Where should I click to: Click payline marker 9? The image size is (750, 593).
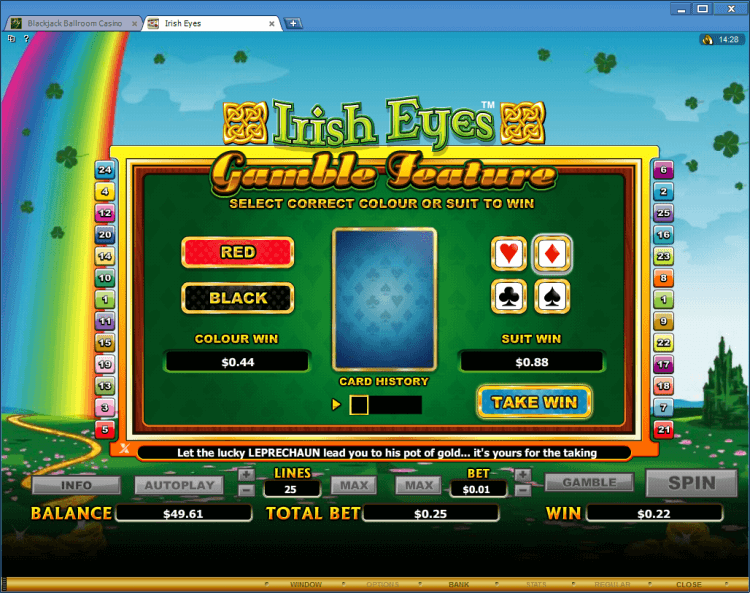(663, 321)
